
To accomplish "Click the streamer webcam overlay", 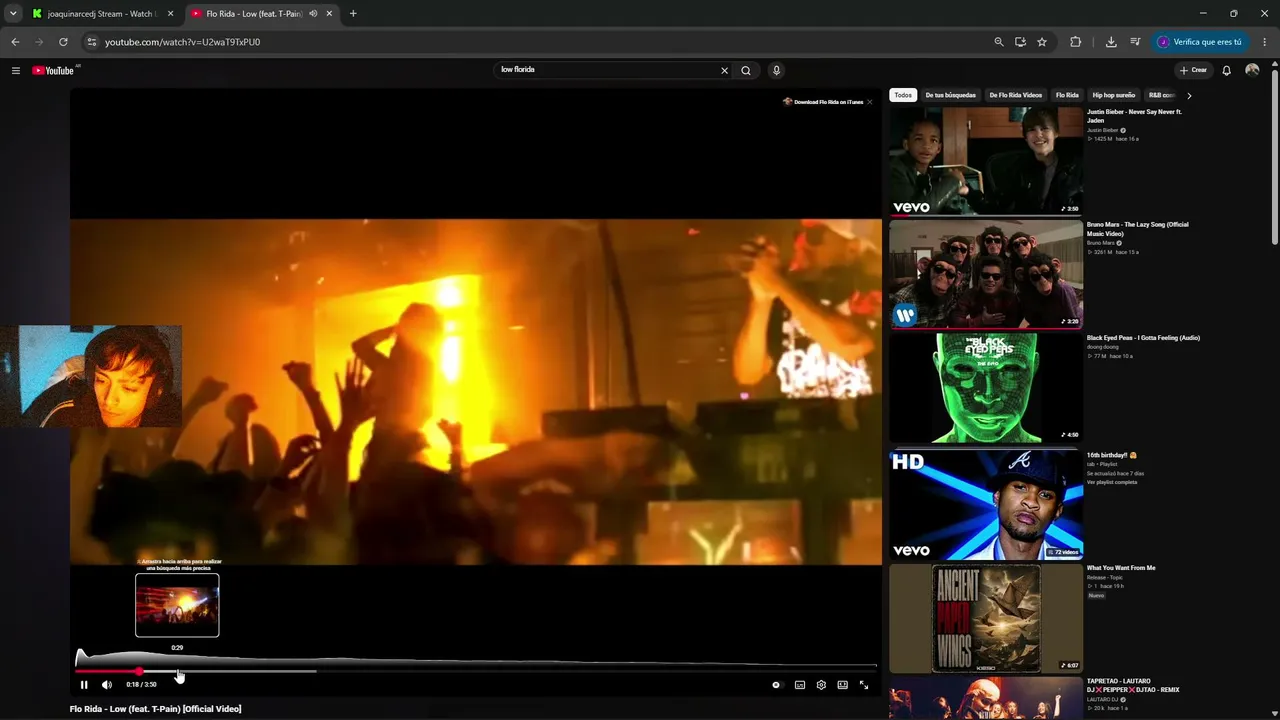I will (91, 376).
